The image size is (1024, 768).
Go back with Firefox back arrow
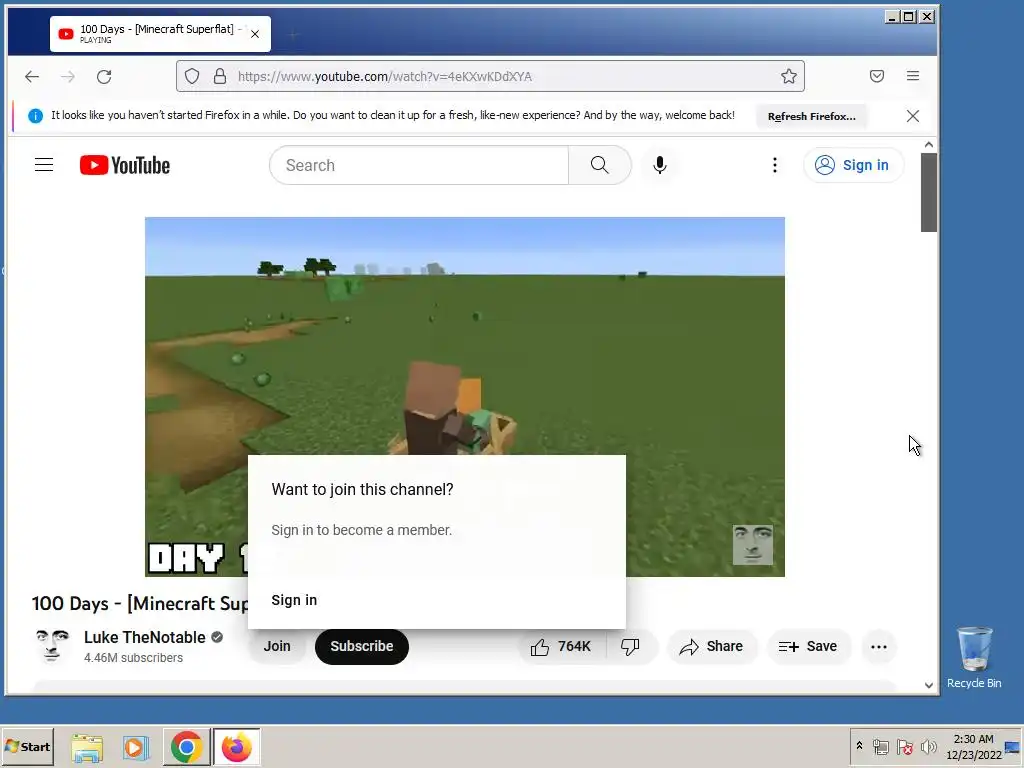coord(32,76)
